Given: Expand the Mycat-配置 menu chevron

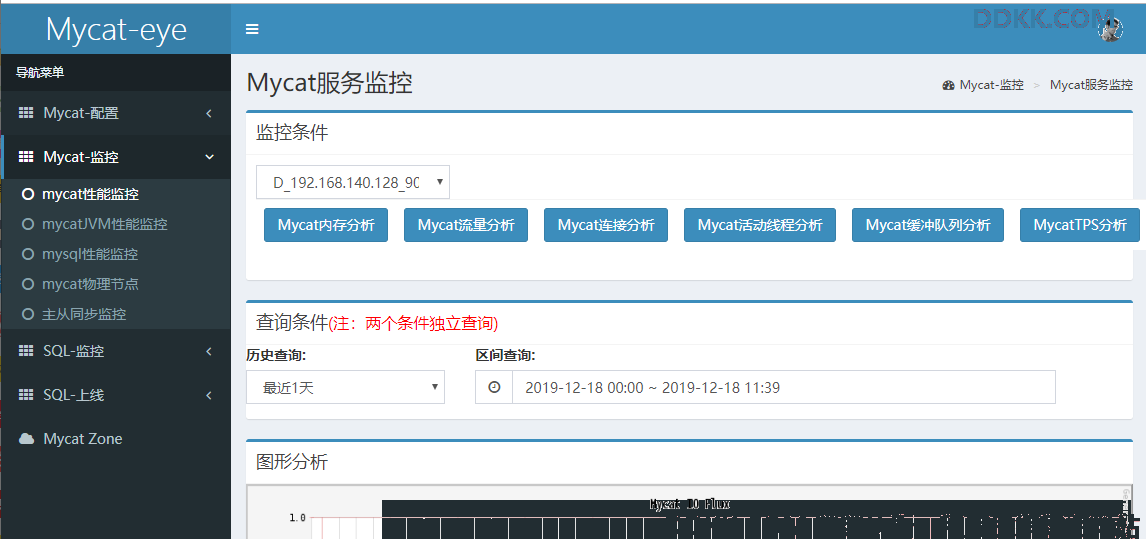Looking at the screenshot, I should click(x=209, y=113).
